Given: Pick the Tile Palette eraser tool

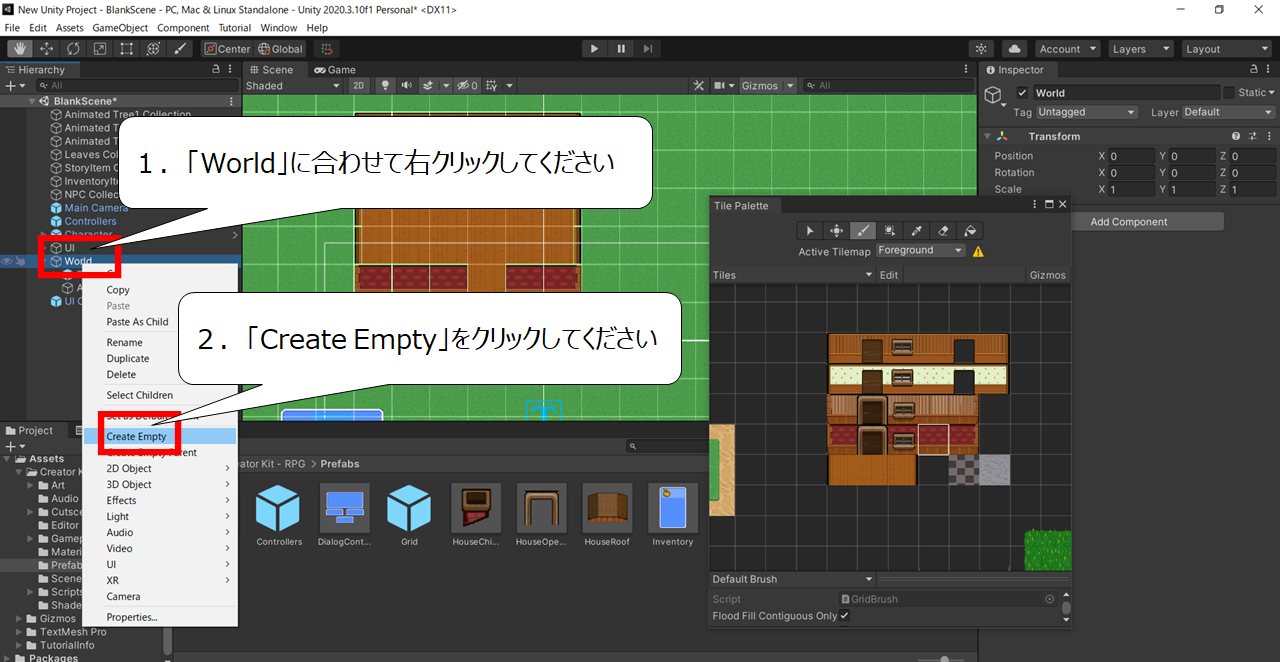Looking at the screenshot, I should tap(943, 231).
